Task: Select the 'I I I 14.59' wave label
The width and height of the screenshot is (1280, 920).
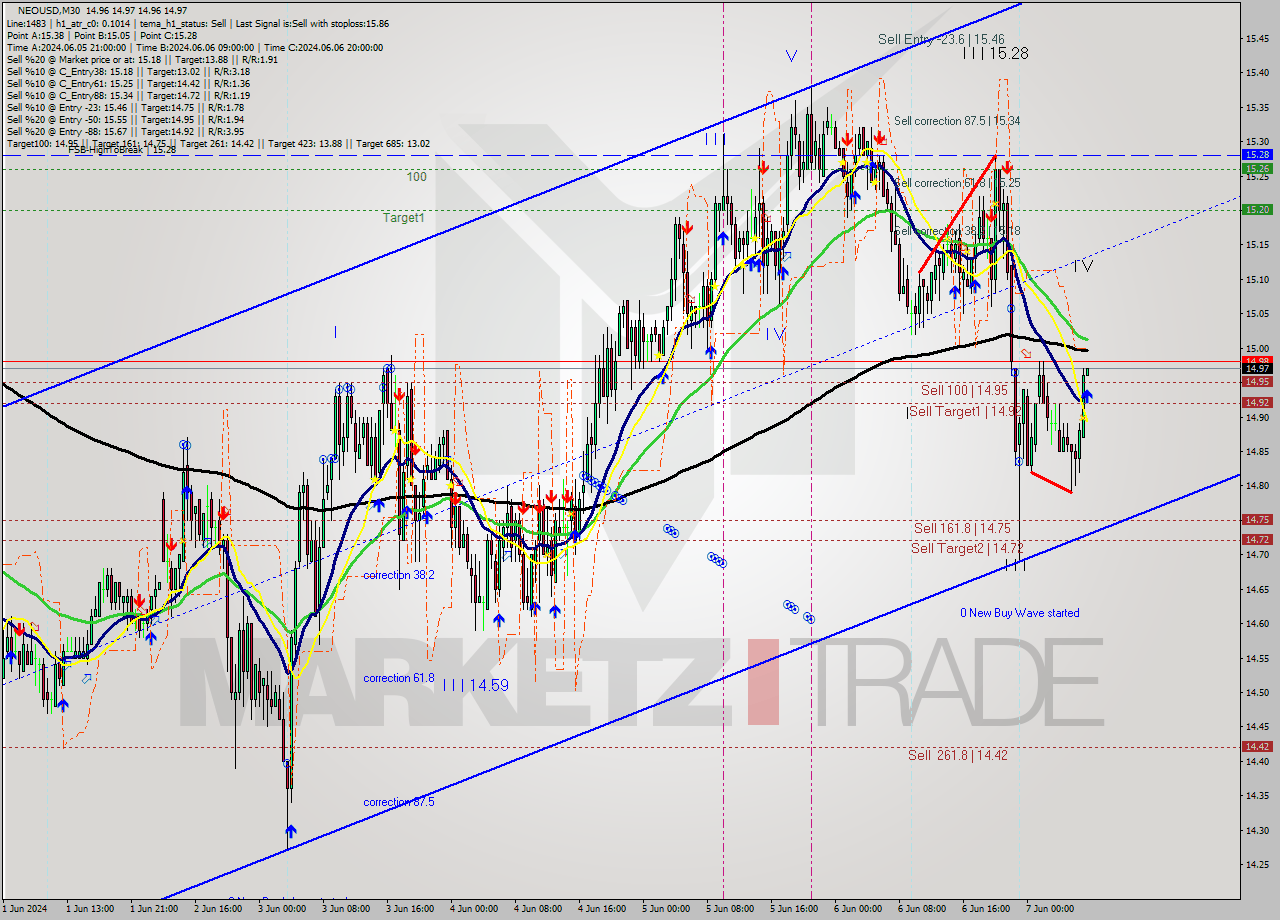Action: coord(476,686)
